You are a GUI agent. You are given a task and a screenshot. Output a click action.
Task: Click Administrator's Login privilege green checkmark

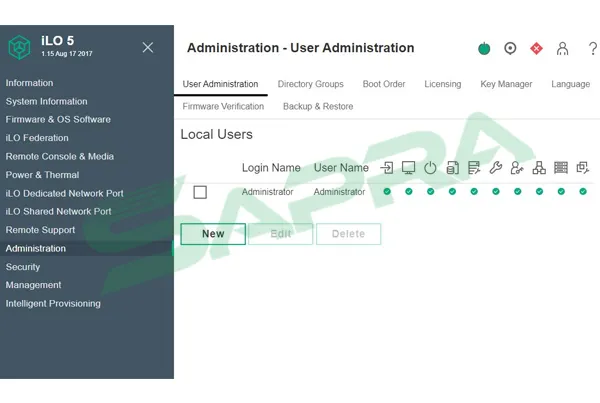pos(387,191)
